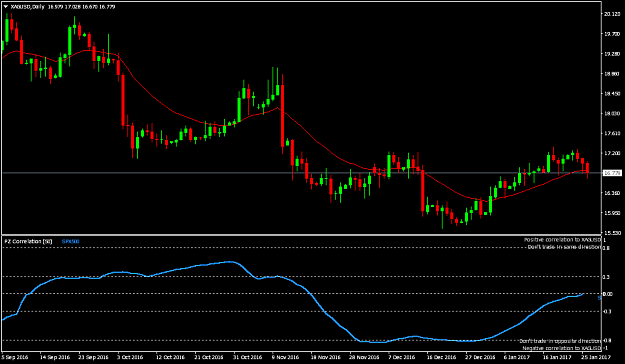This screenshot has width=625, height=364.
Task: Select the current price label 16.779
Action: point(611,173)
